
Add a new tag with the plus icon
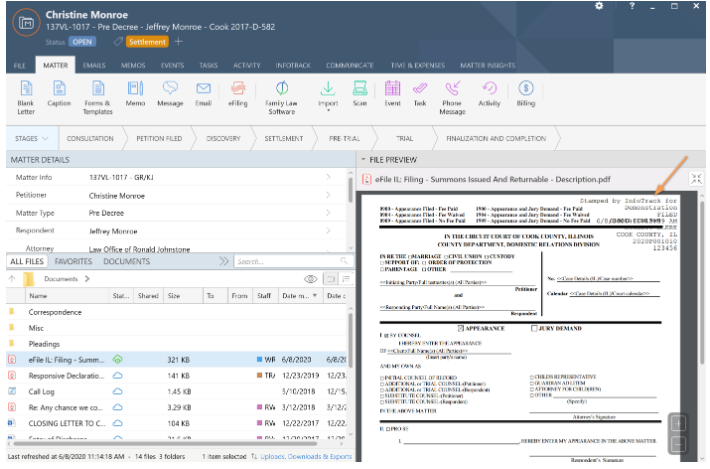point(178,42)
